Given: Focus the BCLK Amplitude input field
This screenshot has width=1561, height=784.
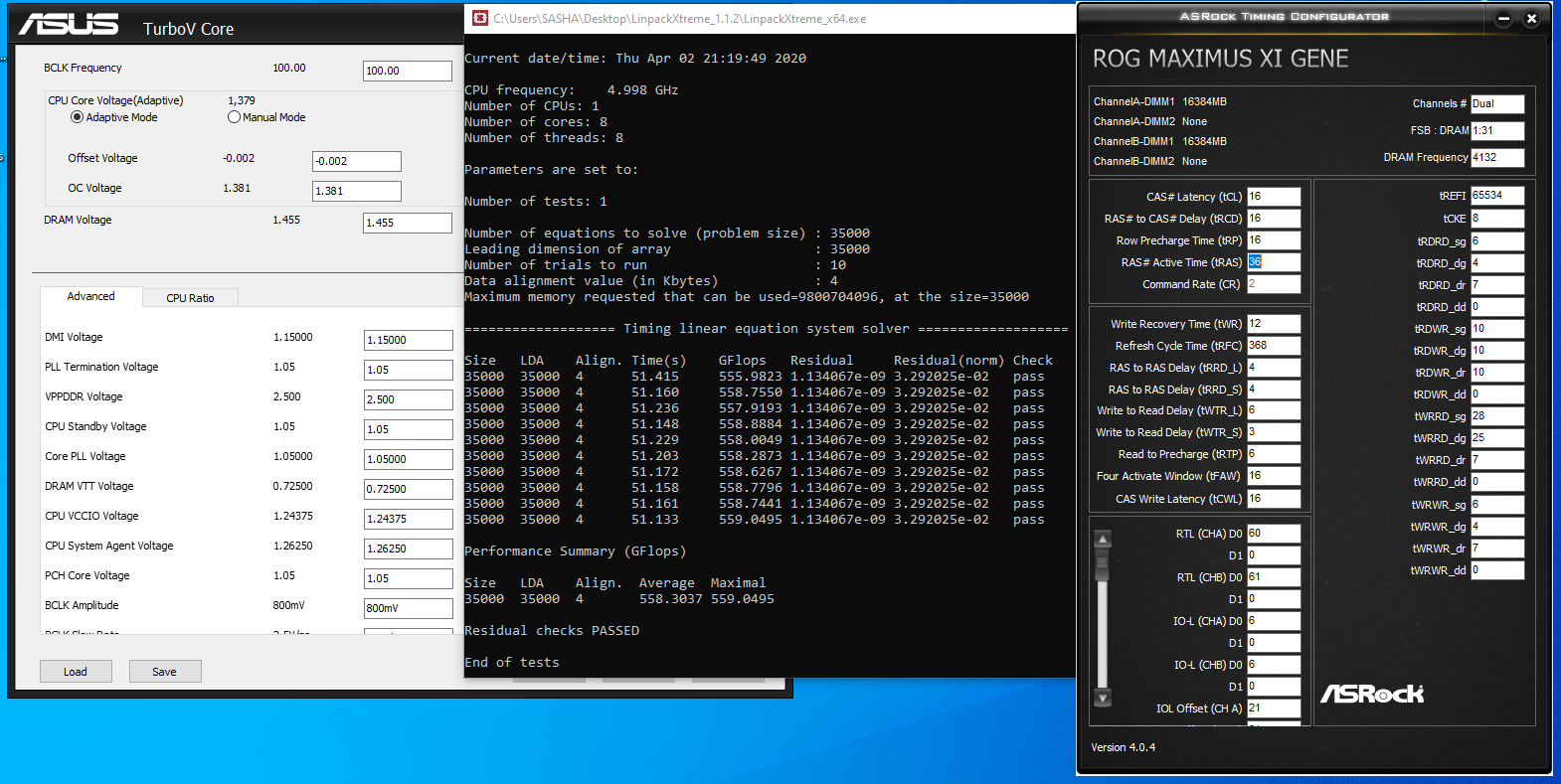Looking at the screenshot, I should click(x=409, y=608).
